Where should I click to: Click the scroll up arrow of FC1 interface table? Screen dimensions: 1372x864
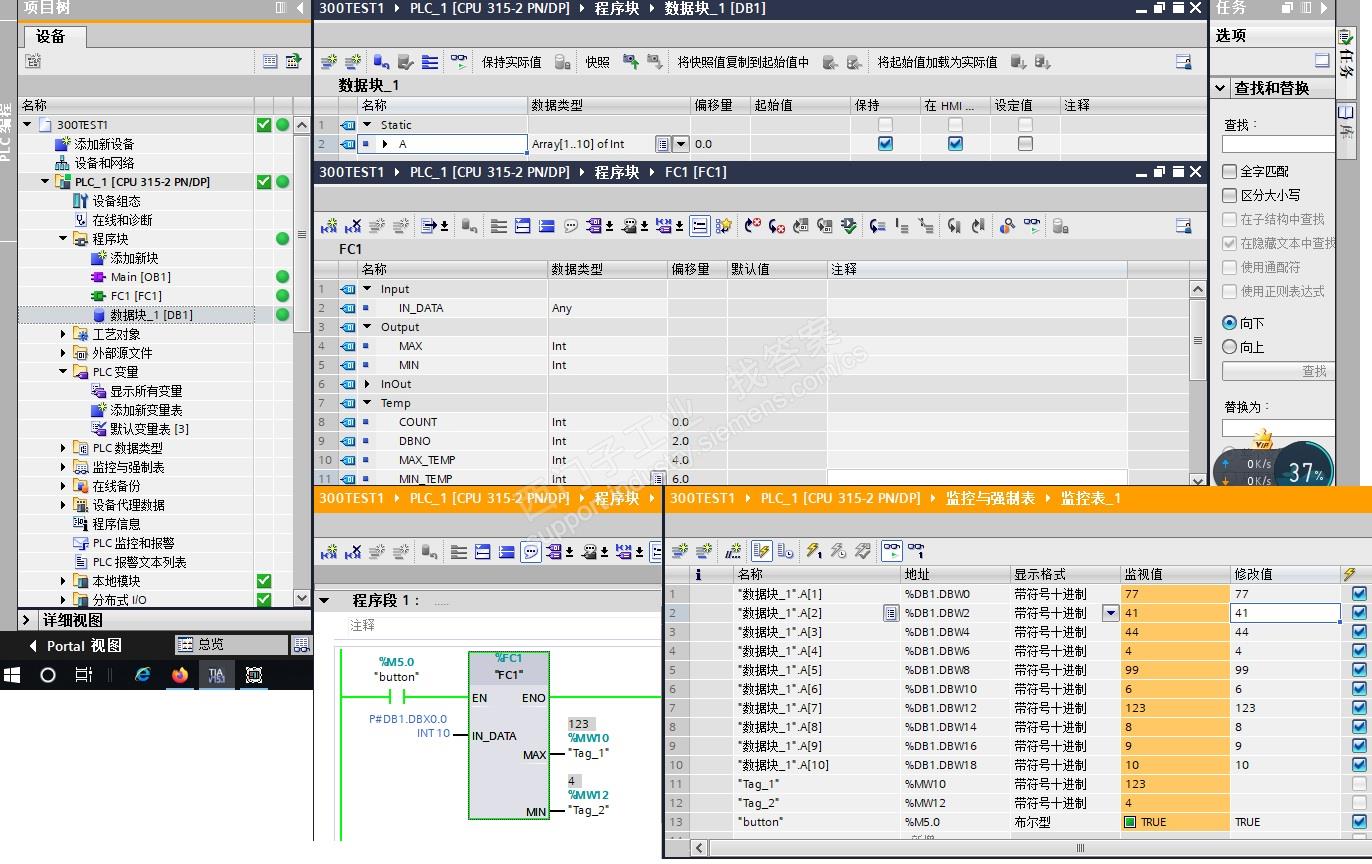tap(1198, 289)
